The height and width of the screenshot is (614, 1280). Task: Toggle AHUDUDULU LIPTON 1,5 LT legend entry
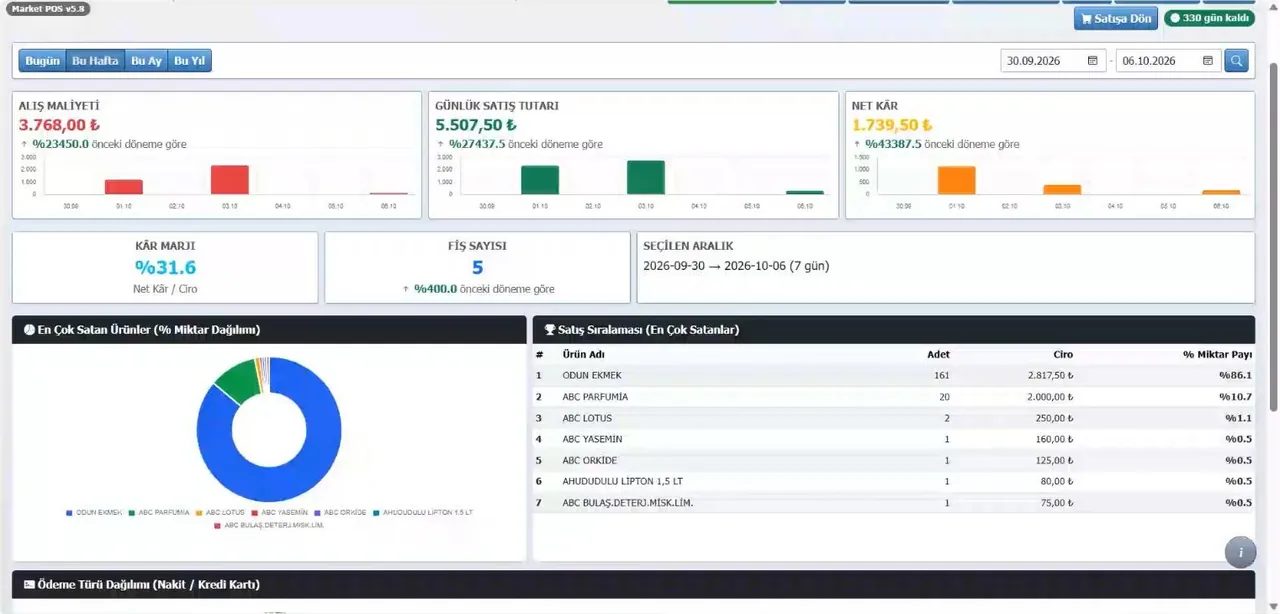(x=423, y=512)
